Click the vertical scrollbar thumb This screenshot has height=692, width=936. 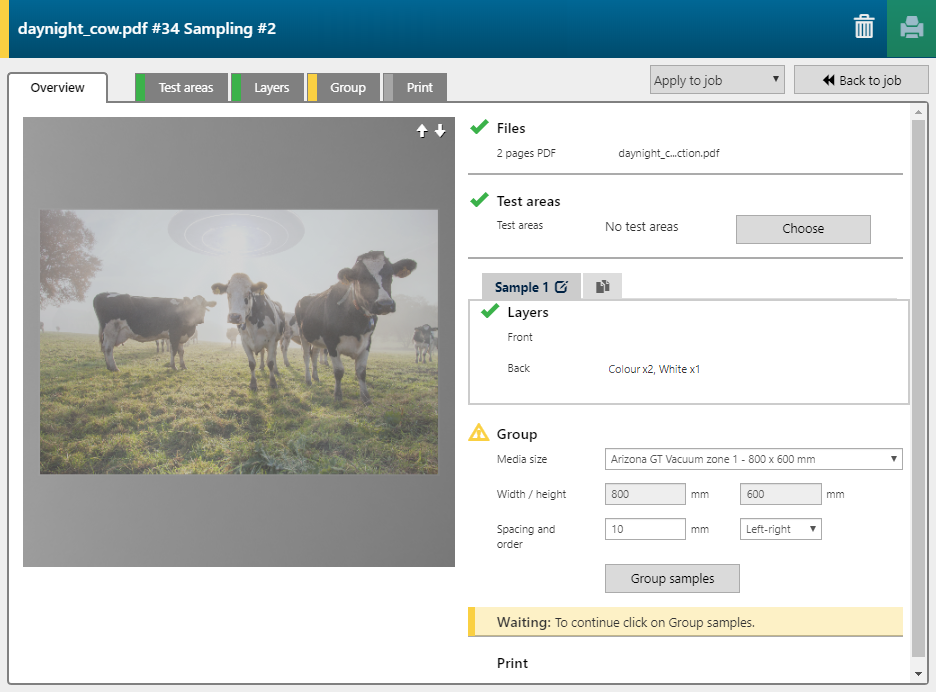pyautogui.click(x=918, y=388)
